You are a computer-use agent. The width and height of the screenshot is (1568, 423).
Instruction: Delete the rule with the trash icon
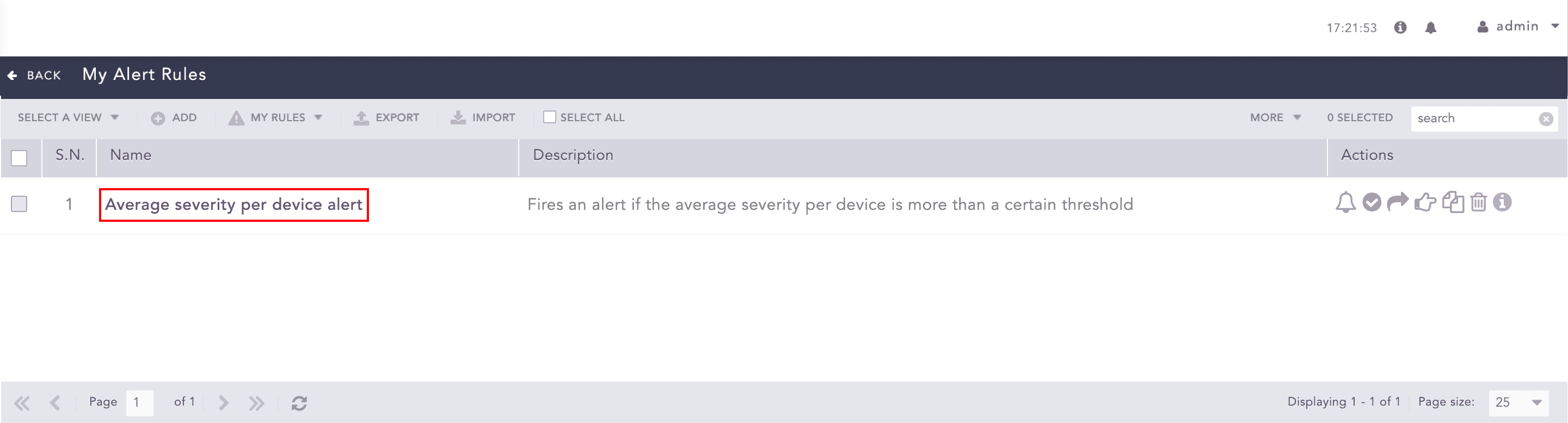click(1479, 202)
